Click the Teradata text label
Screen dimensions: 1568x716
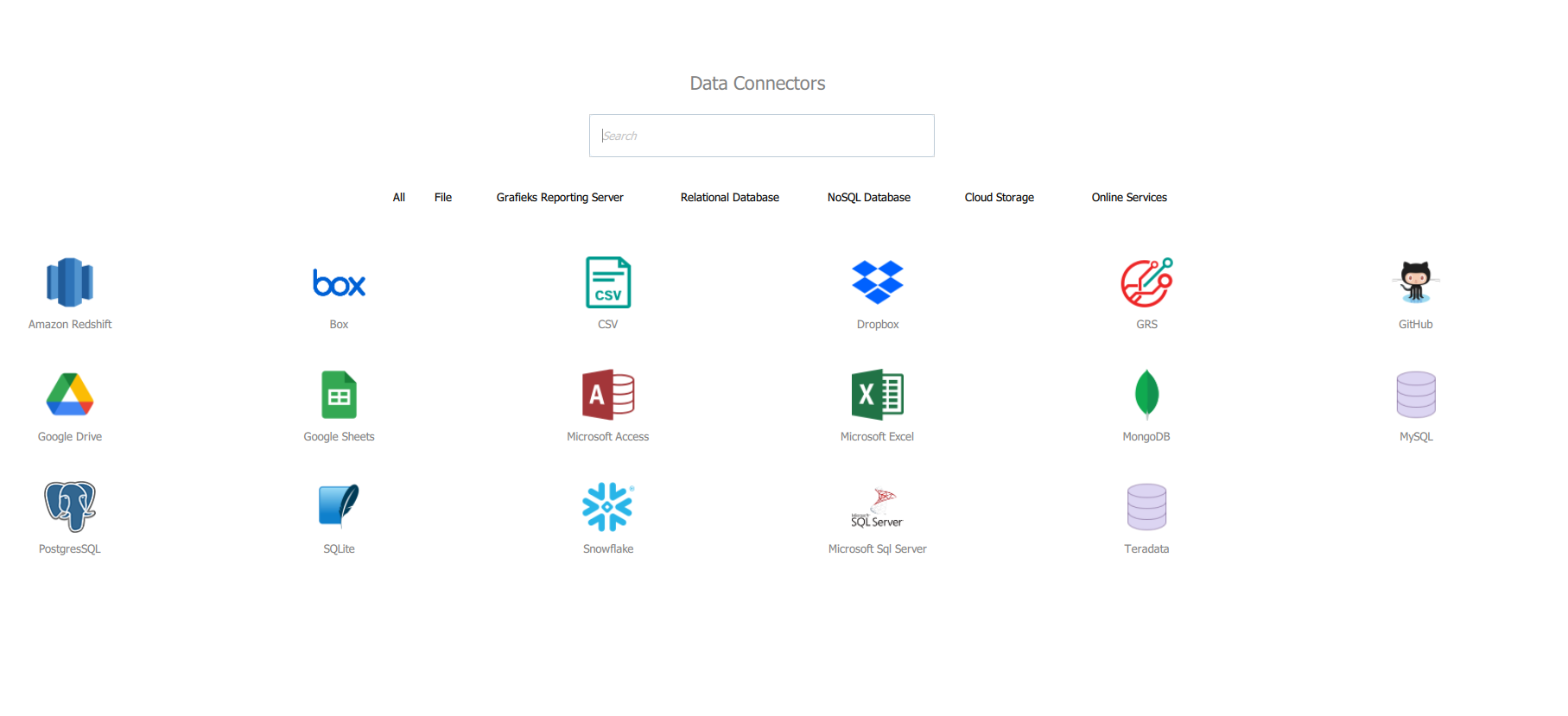(x=1146, y=549)
